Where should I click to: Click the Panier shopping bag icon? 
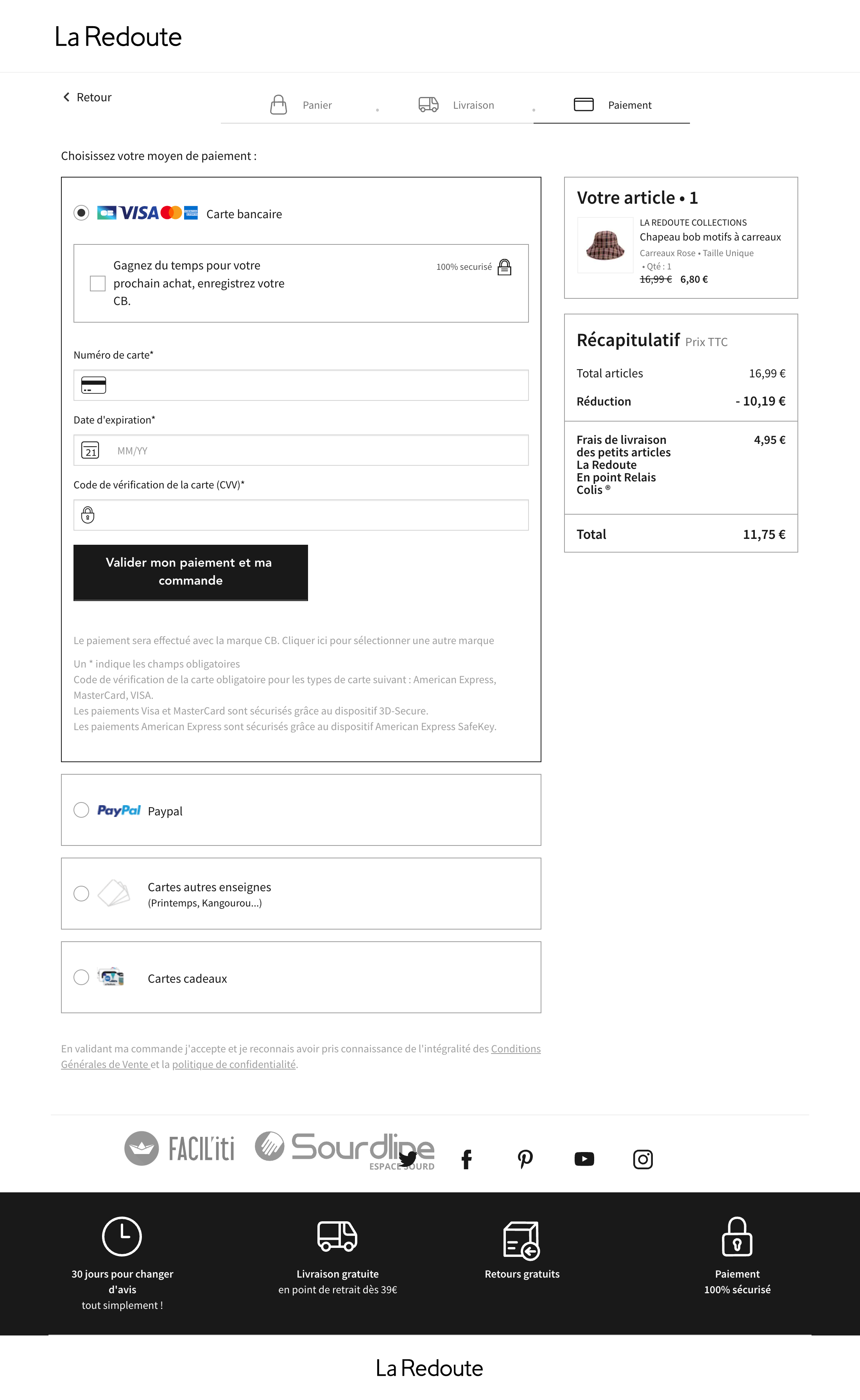pos(278,105)
